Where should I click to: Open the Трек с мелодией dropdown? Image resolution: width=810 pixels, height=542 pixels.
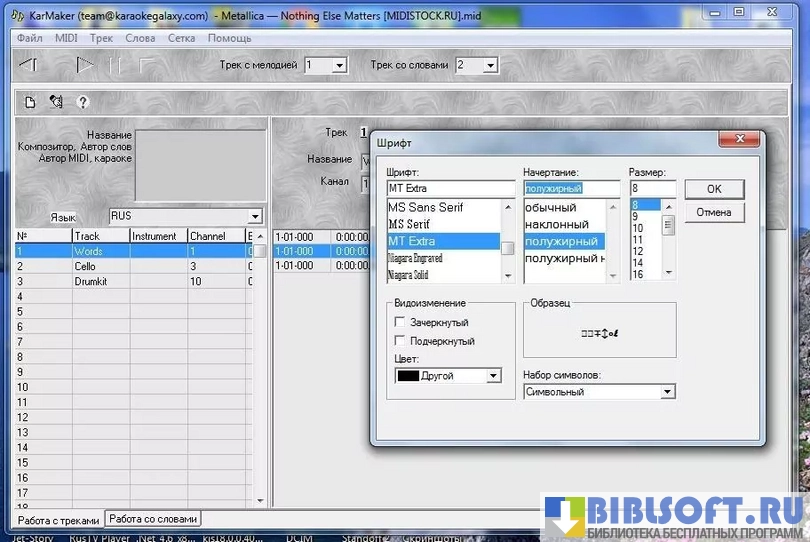pyautogui.click(x=339, y=65)
